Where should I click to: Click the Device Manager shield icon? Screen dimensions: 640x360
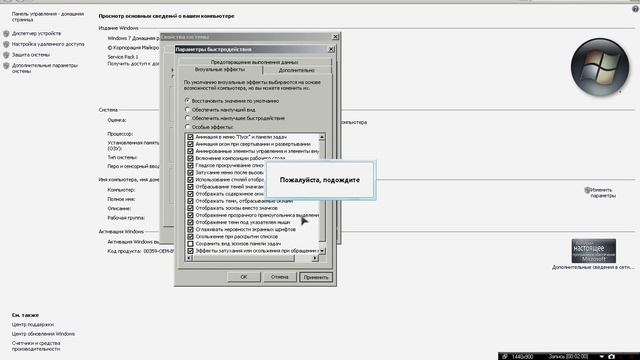pyautogui.click(x=6, y=33)
